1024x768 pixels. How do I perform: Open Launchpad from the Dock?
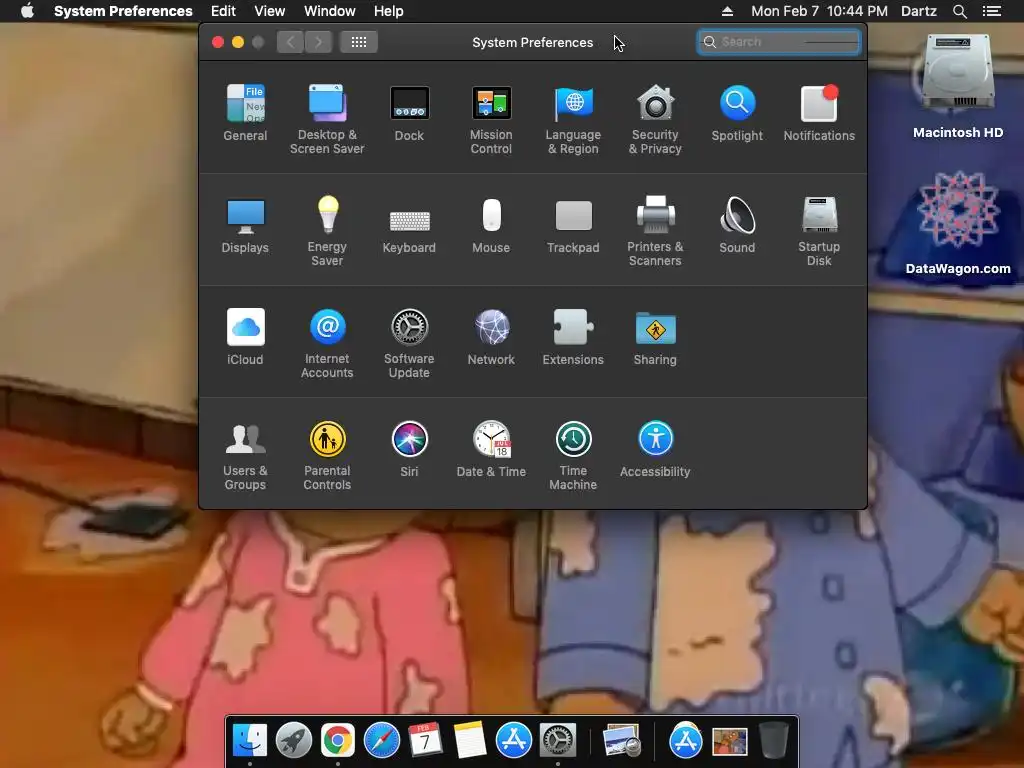(x=294, y=741)
